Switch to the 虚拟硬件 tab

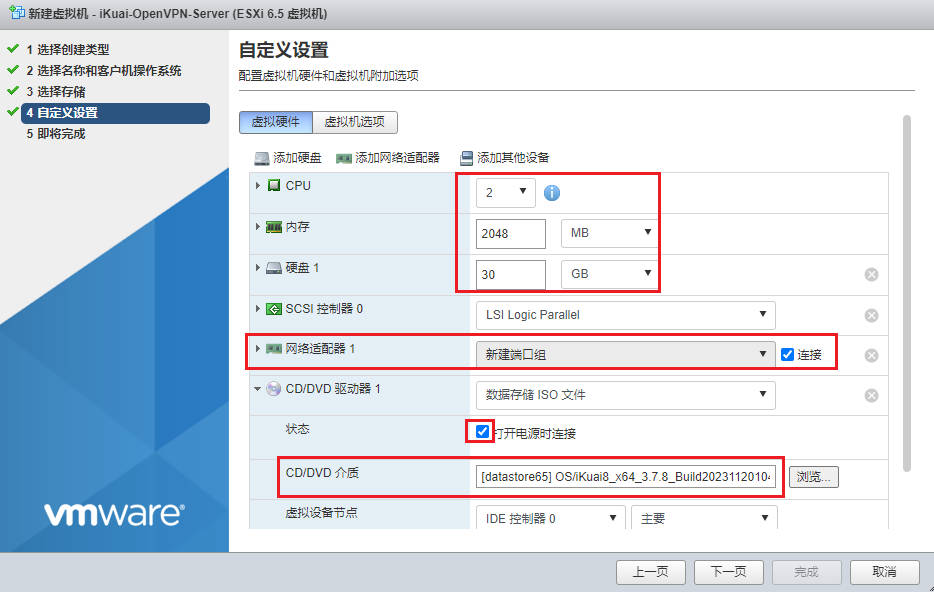[x=276, y=122]
